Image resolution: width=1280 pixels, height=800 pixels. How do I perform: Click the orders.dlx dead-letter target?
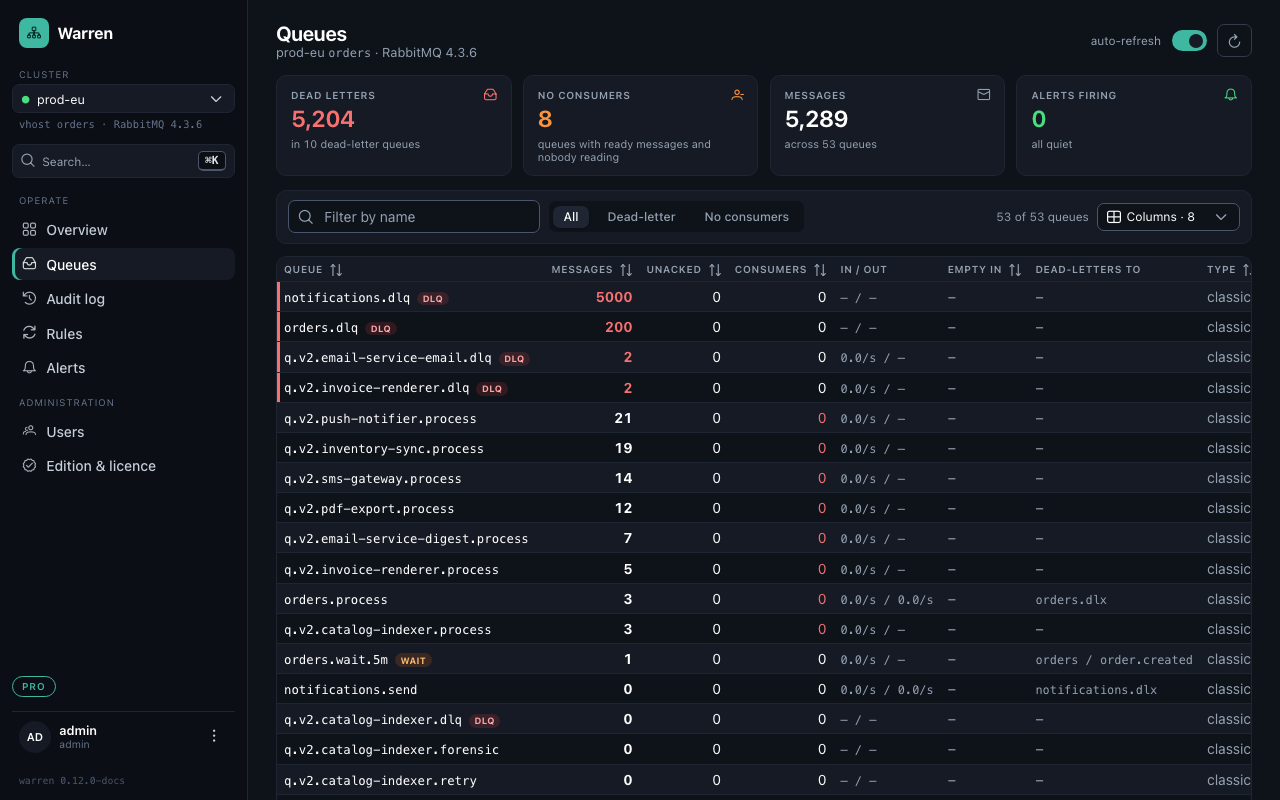[1071, 600]
